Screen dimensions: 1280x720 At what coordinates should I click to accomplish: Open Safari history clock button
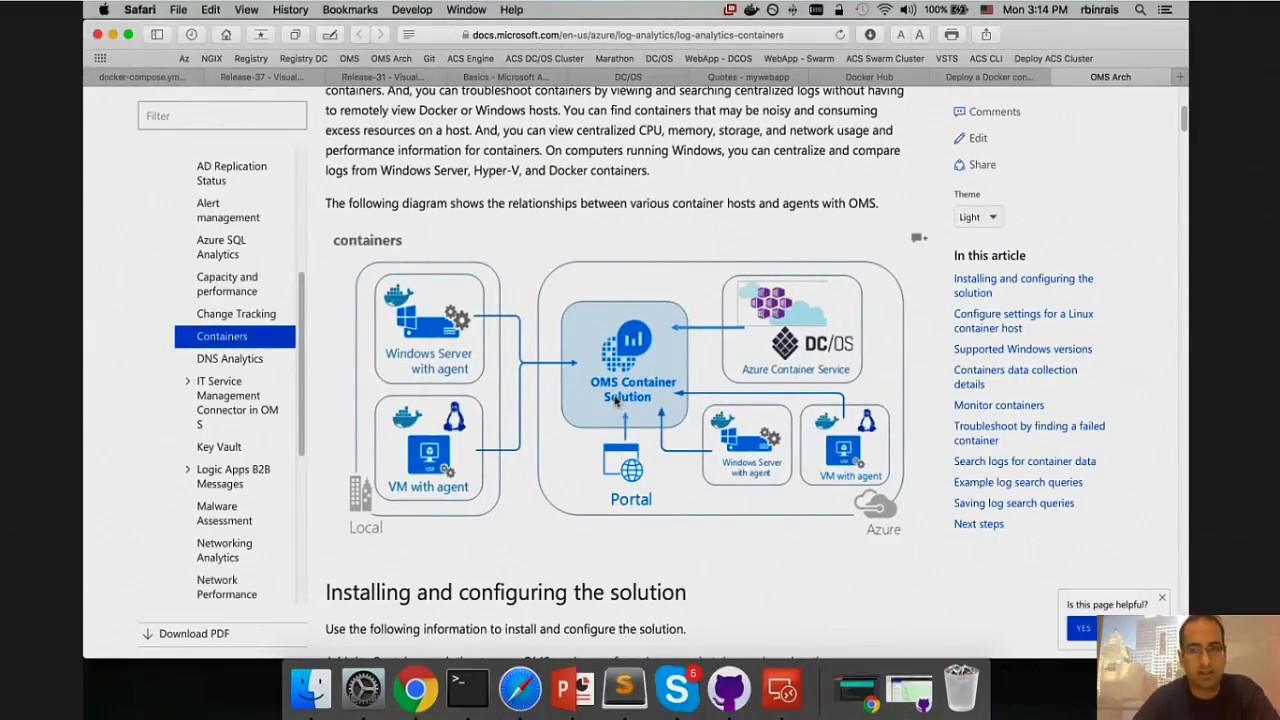pos(191,34)
